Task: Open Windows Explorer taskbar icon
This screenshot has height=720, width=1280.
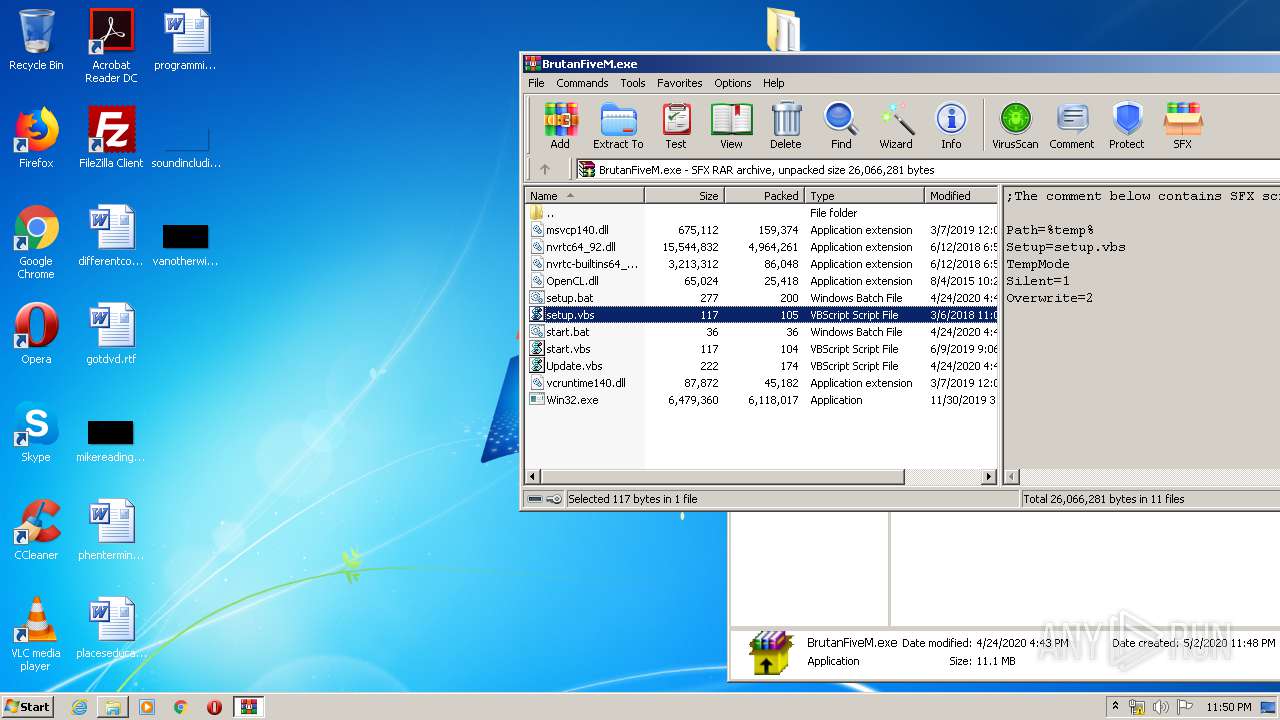Action: tap(113, 707)
